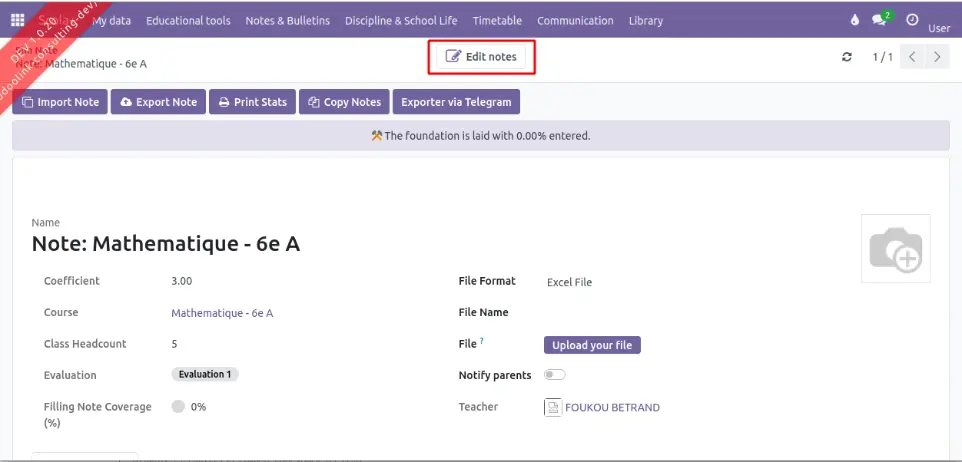
Task: Expand the Notes & Bulletins menu
Action: 287,20
